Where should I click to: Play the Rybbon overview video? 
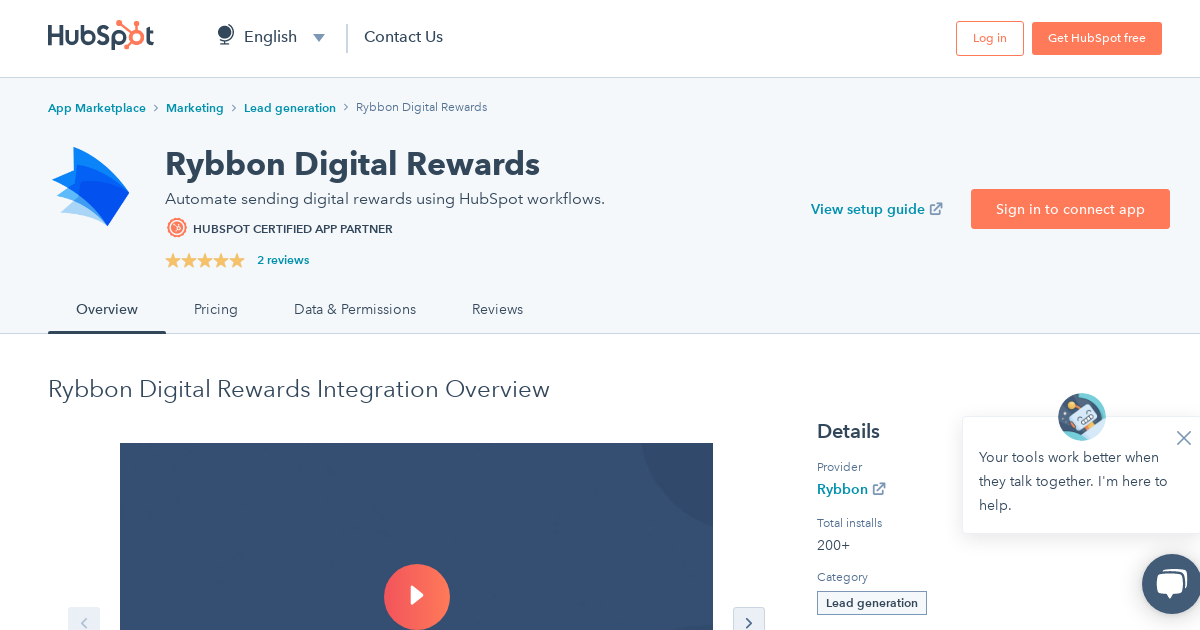(x=417, y=597)
